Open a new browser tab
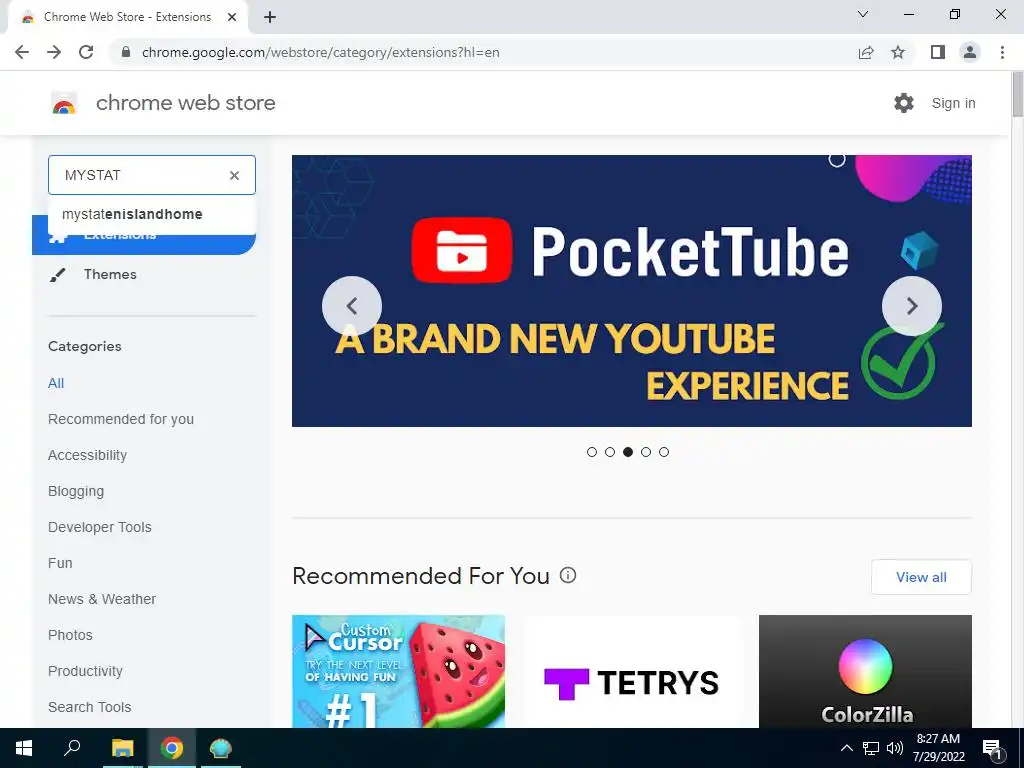Viewport: 1024px width, 768px height. [270, 17]
